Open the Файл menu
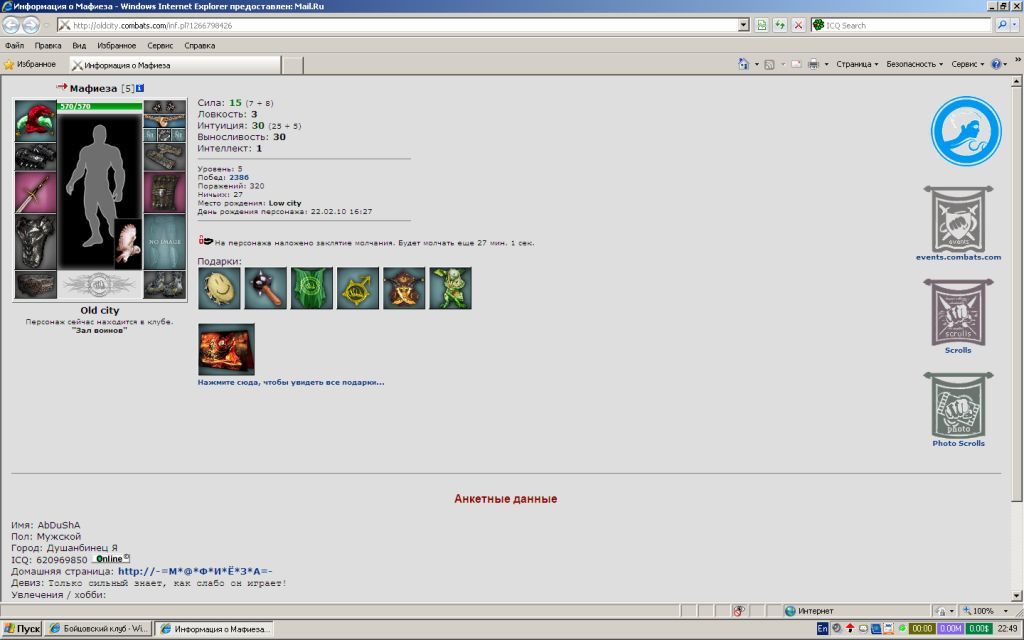The width and height of the screenshot is (1024, 640). 14,45
